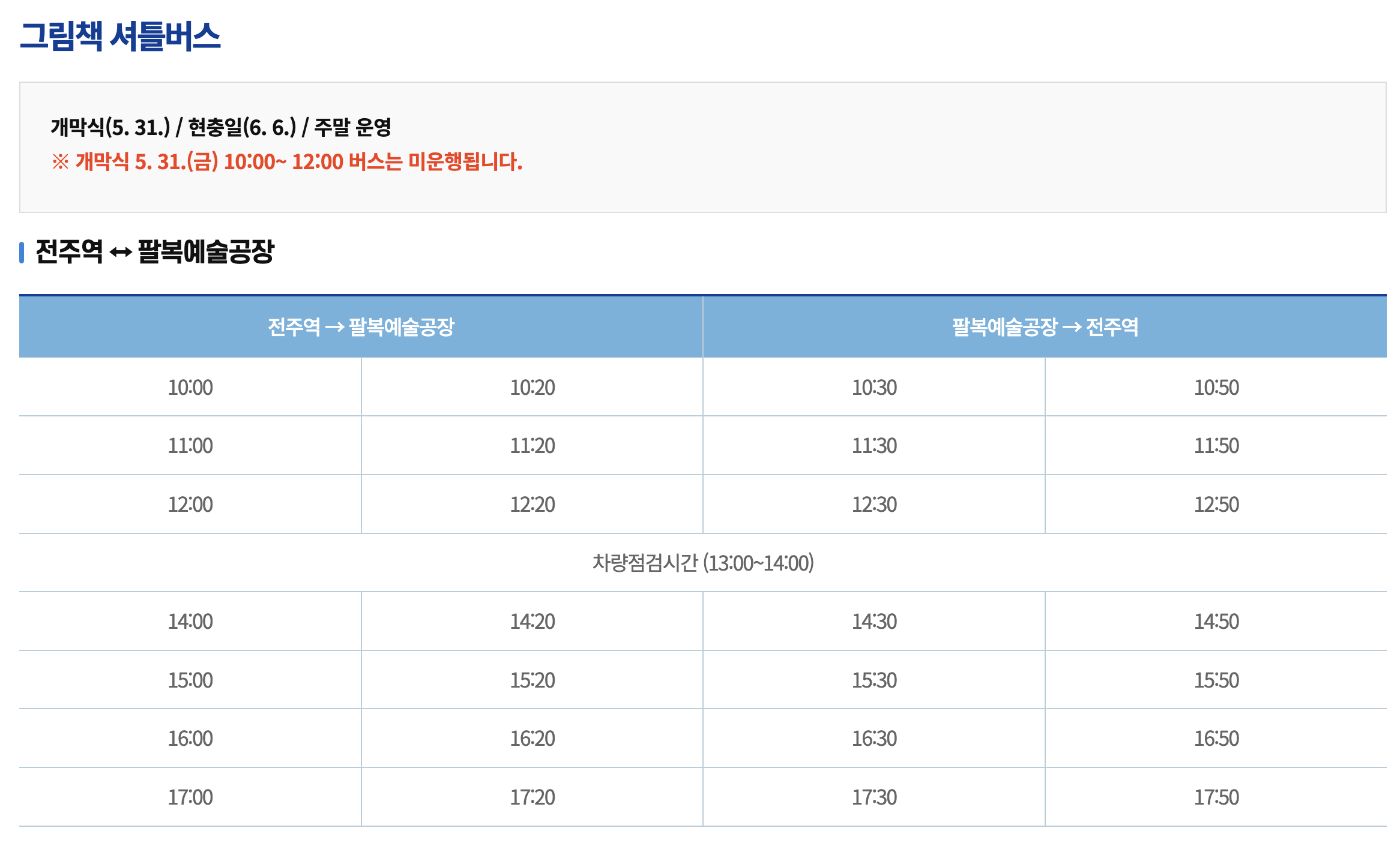Click the 전주역 ↔ 팔복예술공장 section heading
This screenshot has height=852, width=1400.
(x=154, y=251)
